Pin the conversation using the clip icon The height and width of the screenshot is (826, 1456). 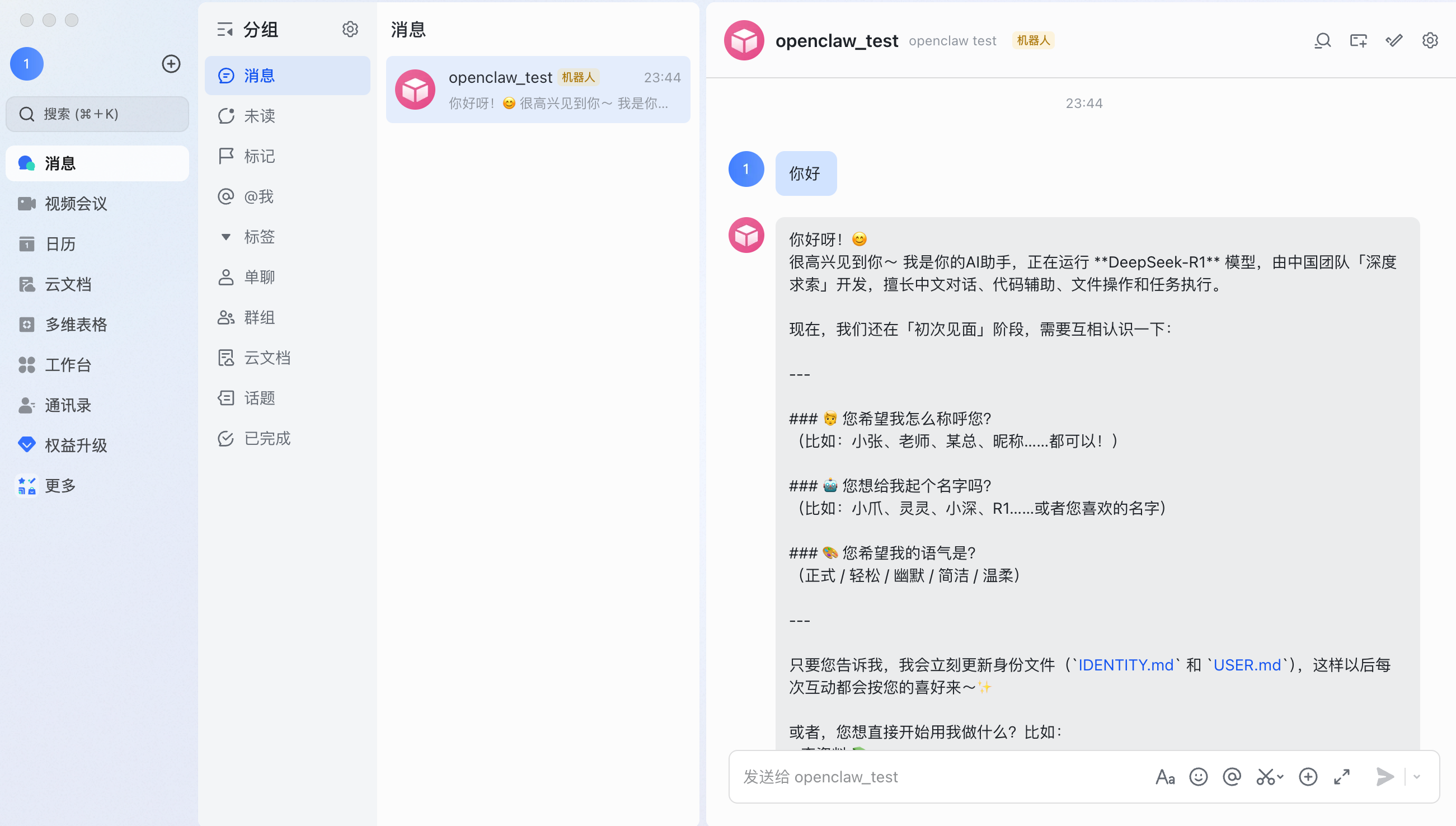coord(1394,40)
